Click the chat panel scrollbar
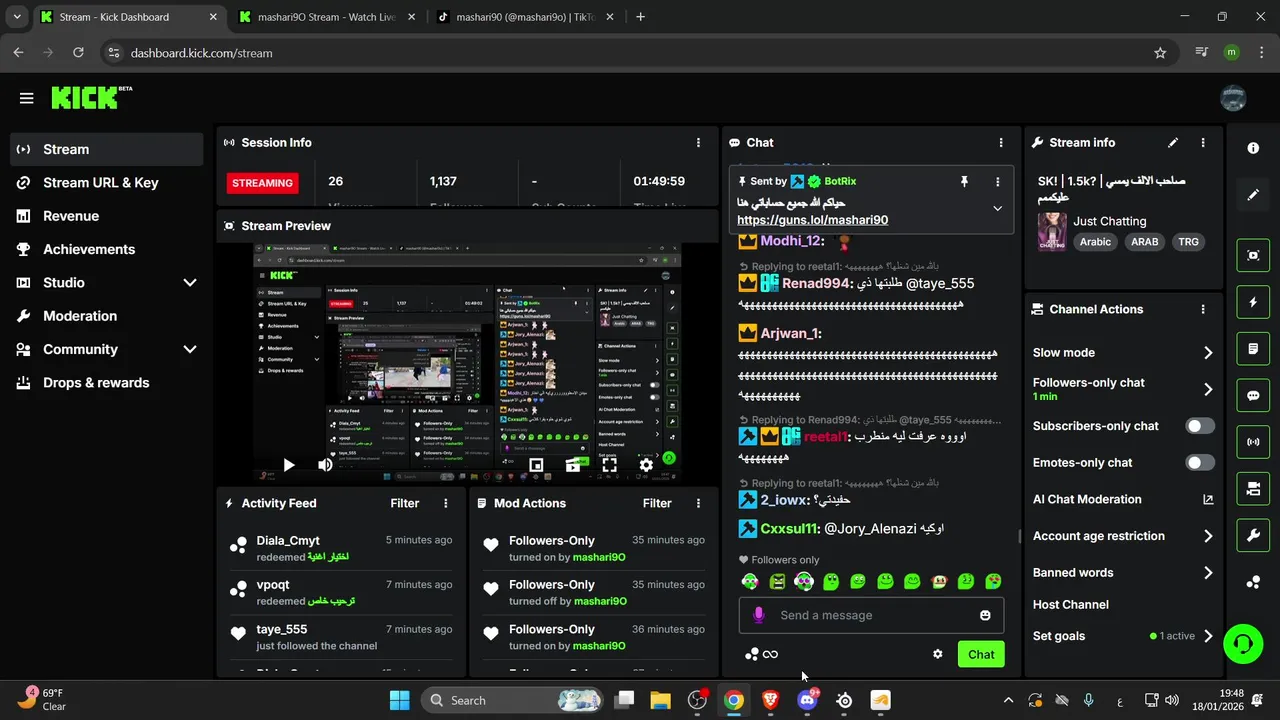 coord(1019,536)
